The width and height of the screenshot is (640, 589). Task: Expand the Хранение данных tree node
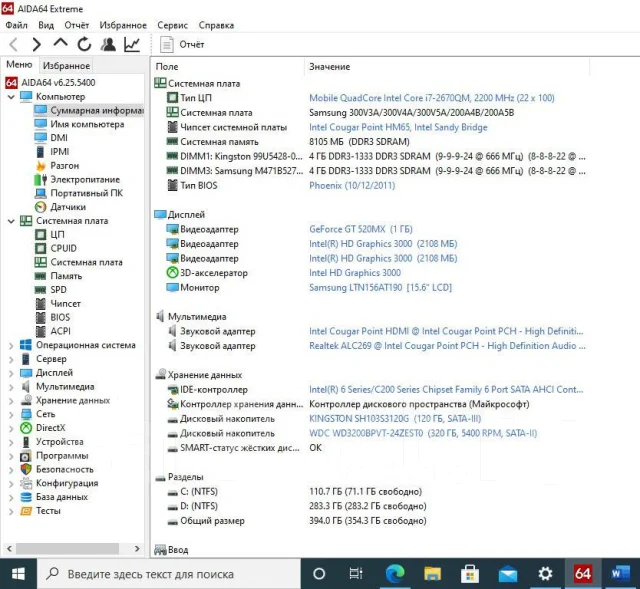tap(11, 401)
